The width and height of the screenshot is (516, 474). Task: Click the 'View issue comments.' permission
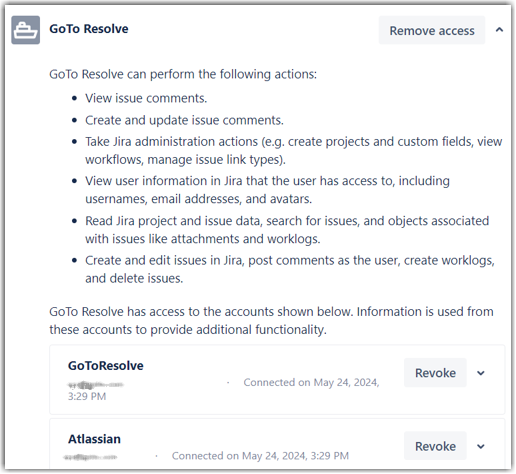click(146, 98)
